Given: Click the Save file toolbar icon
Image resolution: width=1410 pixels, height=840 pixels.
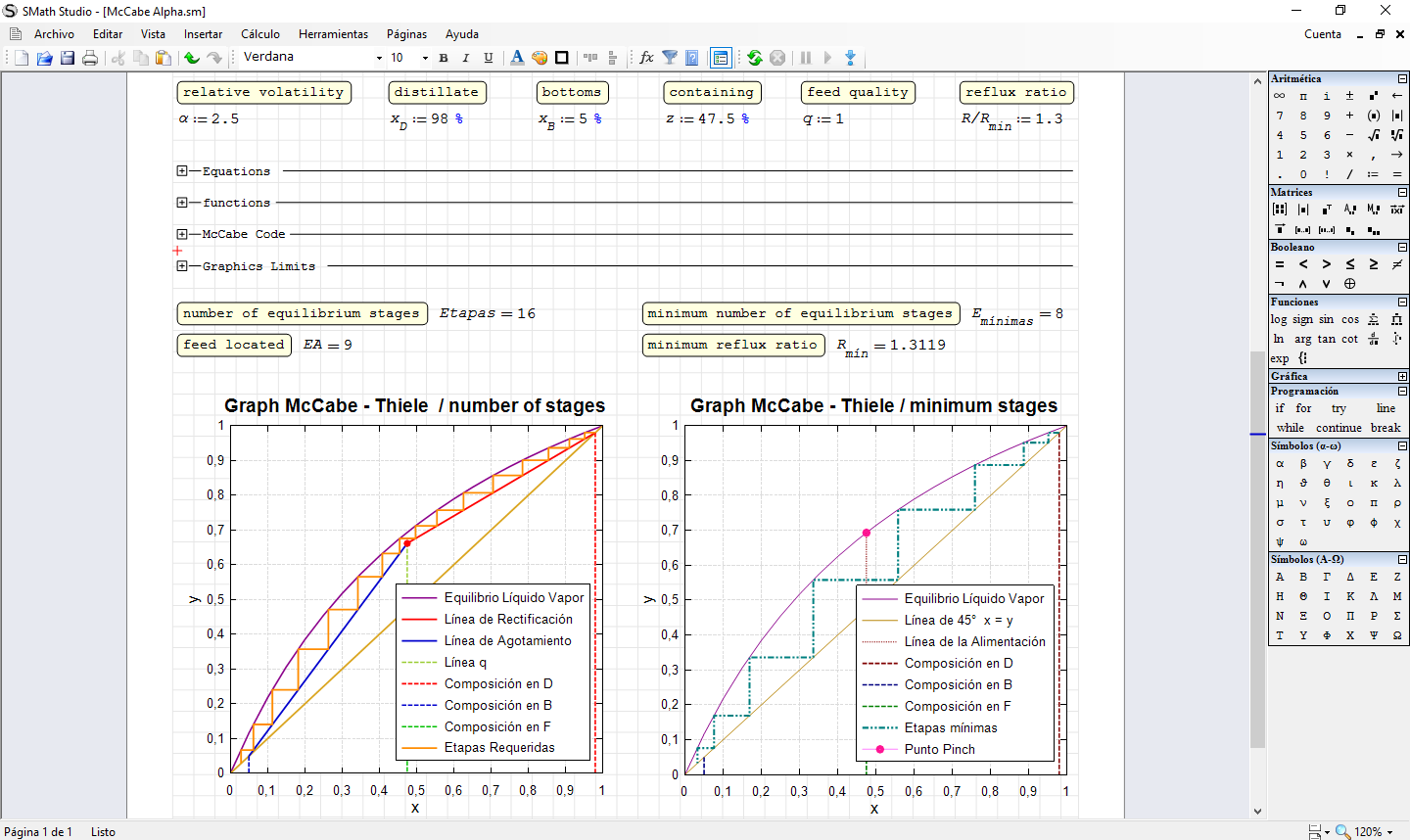Looking at the screenshot, I should pyautogui.click(x=68, y=58).
